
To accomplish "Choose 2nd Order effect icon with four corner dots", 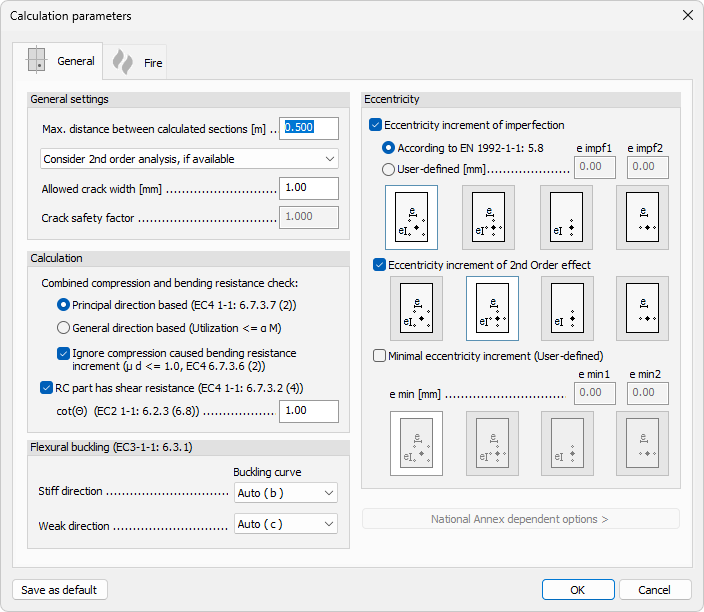I will pos(416,308).
